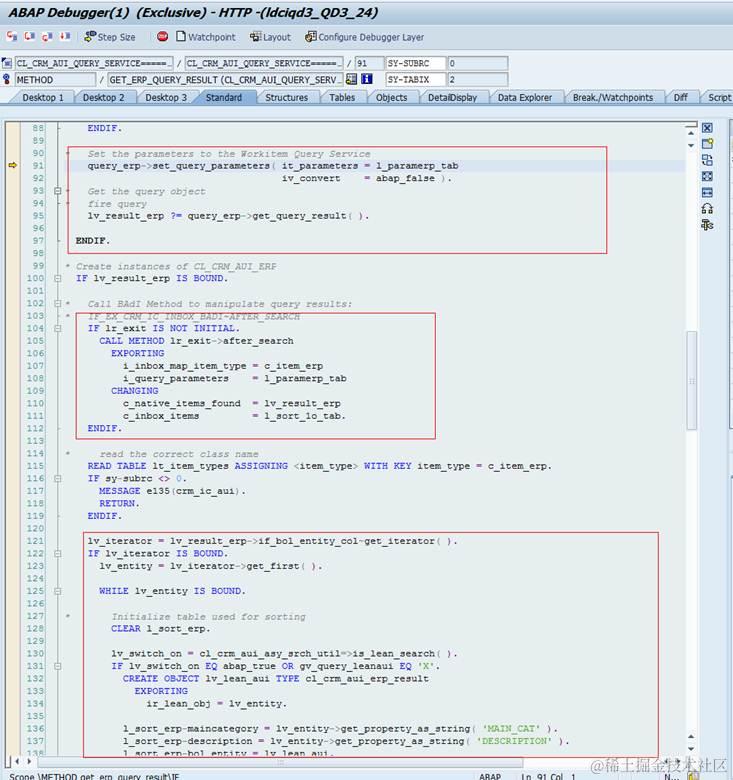Click the Execute step-over debugger icon
Viewport: 733px width, 780px height.
pyautogui.click(x=30, y=36)
